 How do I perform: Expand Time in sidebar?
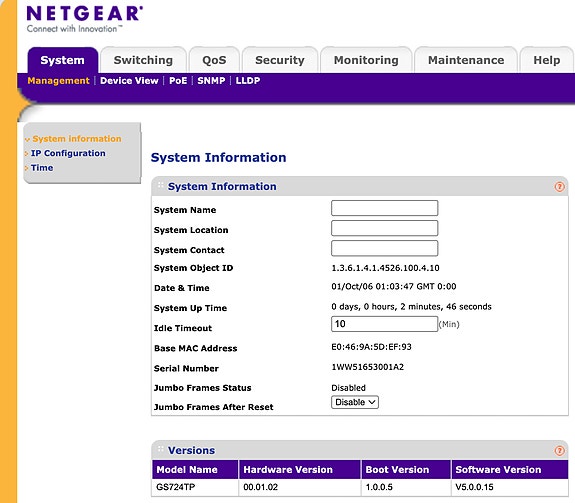pyautogui.click(x=42, y=168)
